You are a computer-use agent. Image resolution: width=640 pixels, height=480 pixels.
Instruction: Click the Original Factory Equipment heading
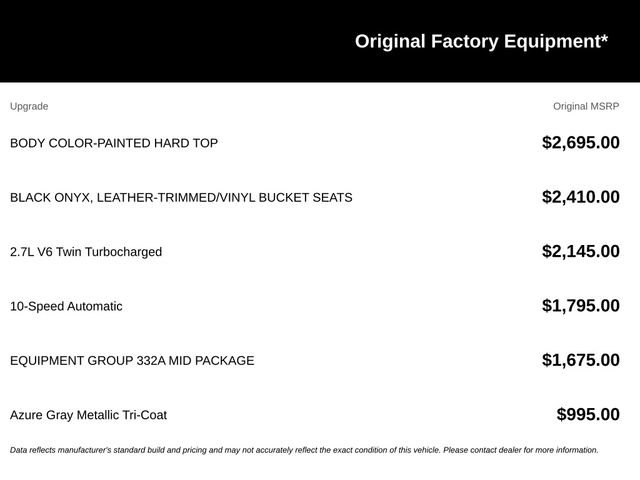pos(481,42)
